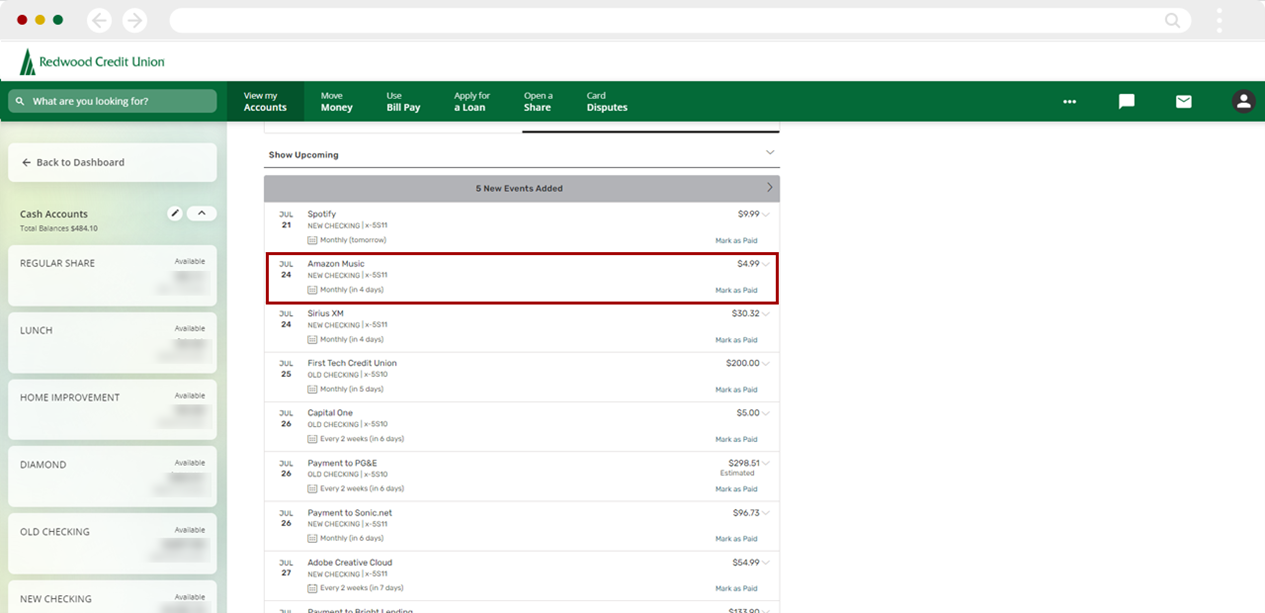Click the calendar icon in the Capital One row
Viewport: 1265px width, 613px height.
click(312, 439)
